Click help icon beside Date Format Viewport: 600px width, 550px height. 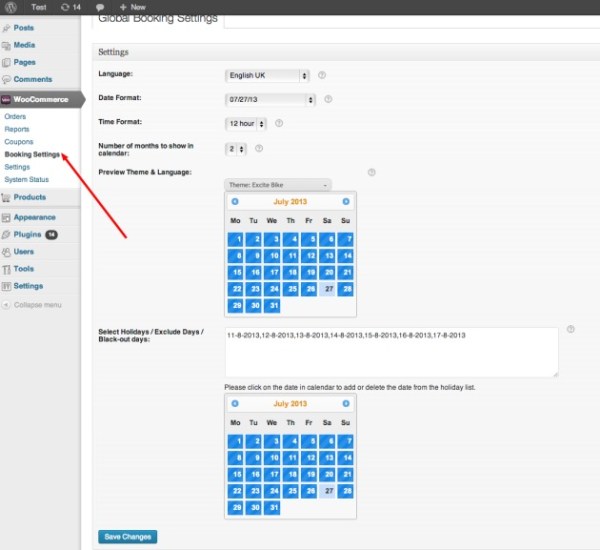tap(328, 99)
